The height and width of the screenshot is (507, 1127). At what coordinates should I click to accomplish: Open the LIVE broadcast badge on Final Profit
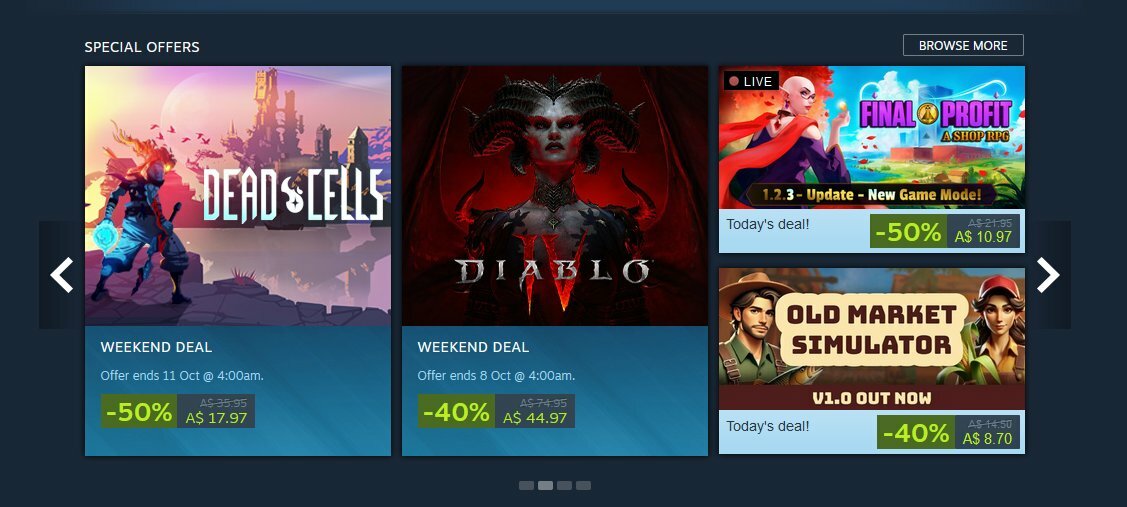click(750, 81)
